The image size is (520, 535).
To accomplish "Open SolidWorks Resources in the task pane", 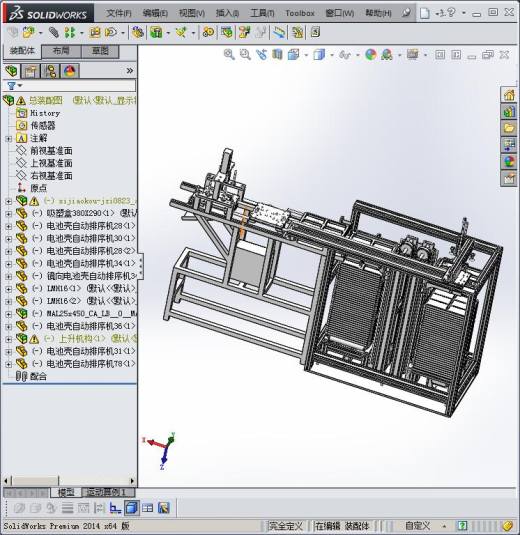I will (x=509, y=95).
